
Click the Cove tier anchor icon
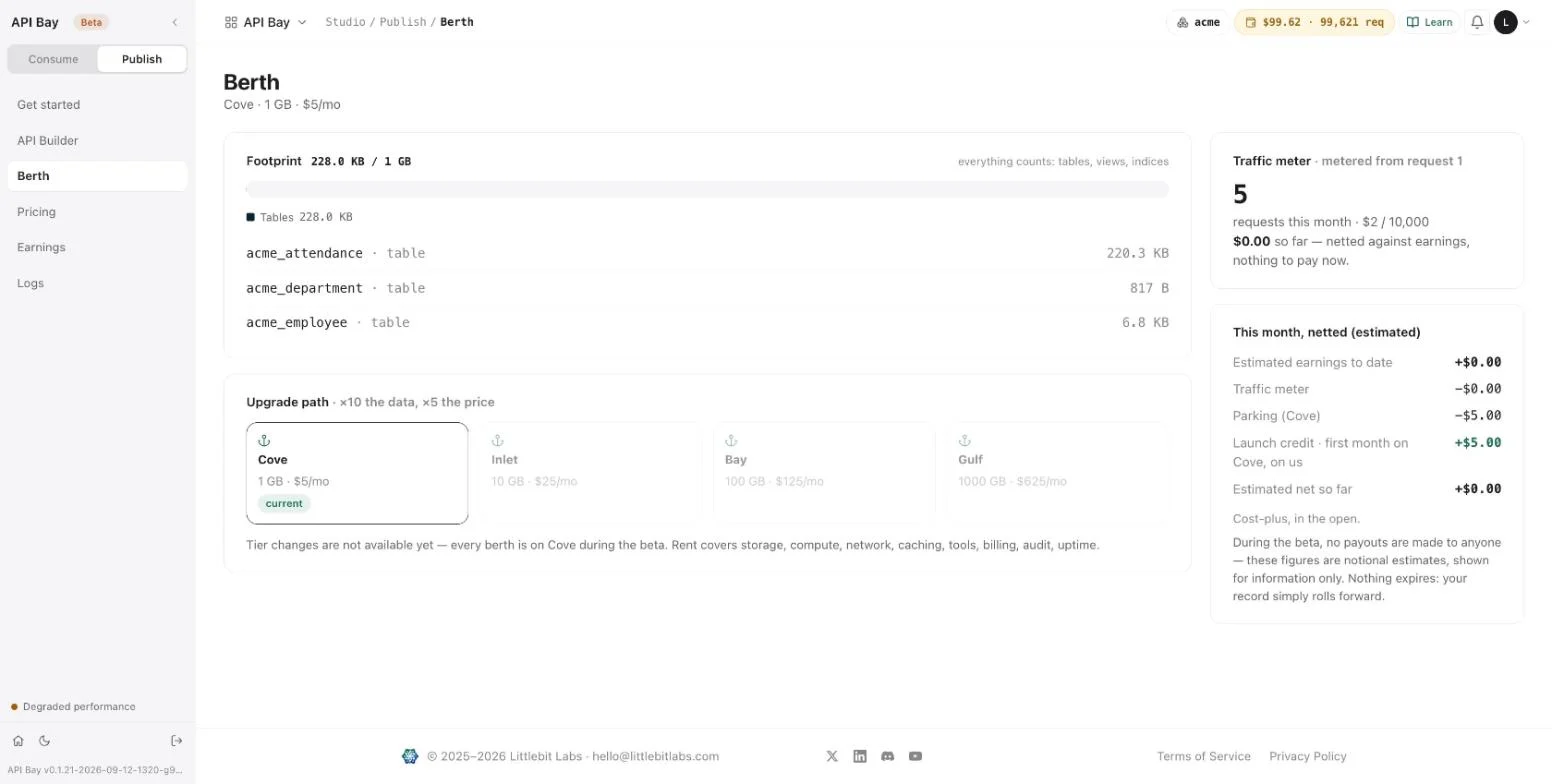click(264, 440)
